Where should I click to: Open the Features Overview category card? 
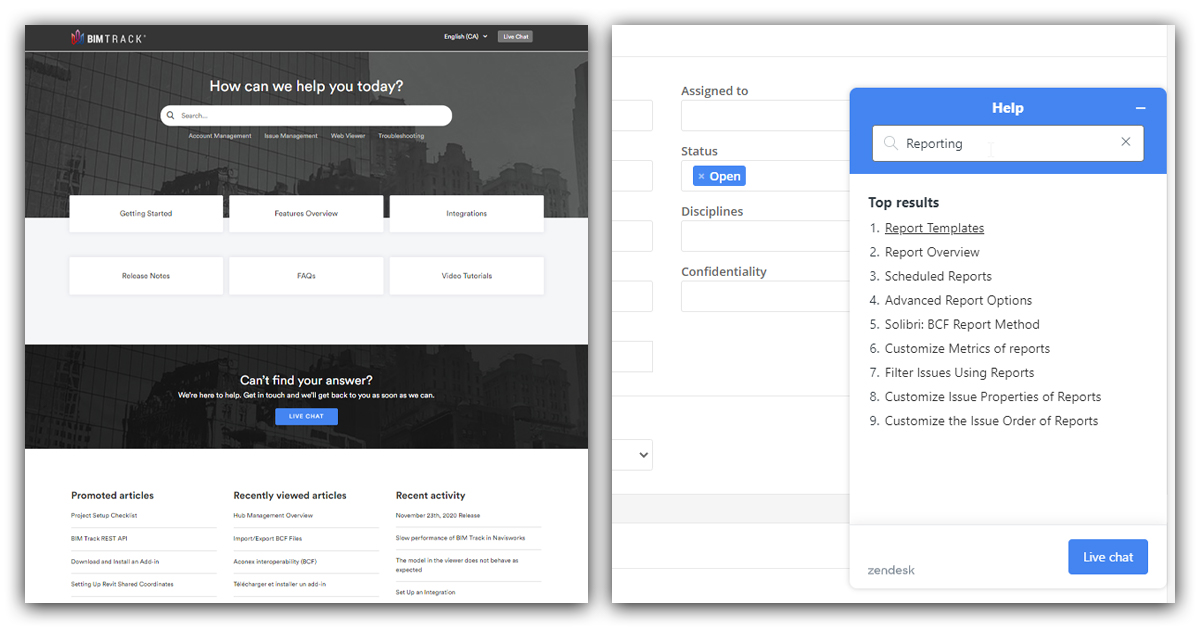click(x=306, y=214)
